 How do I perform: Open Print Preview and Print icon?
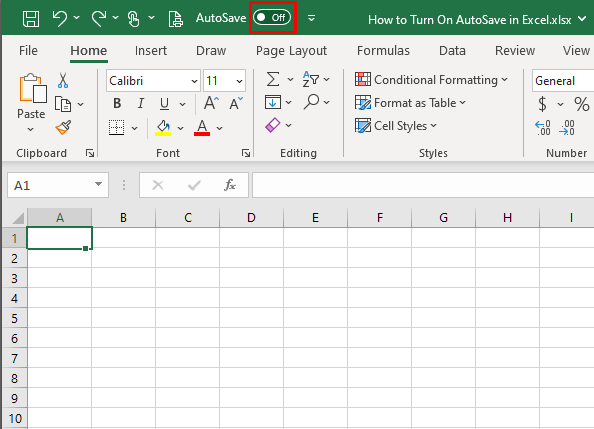175,19
